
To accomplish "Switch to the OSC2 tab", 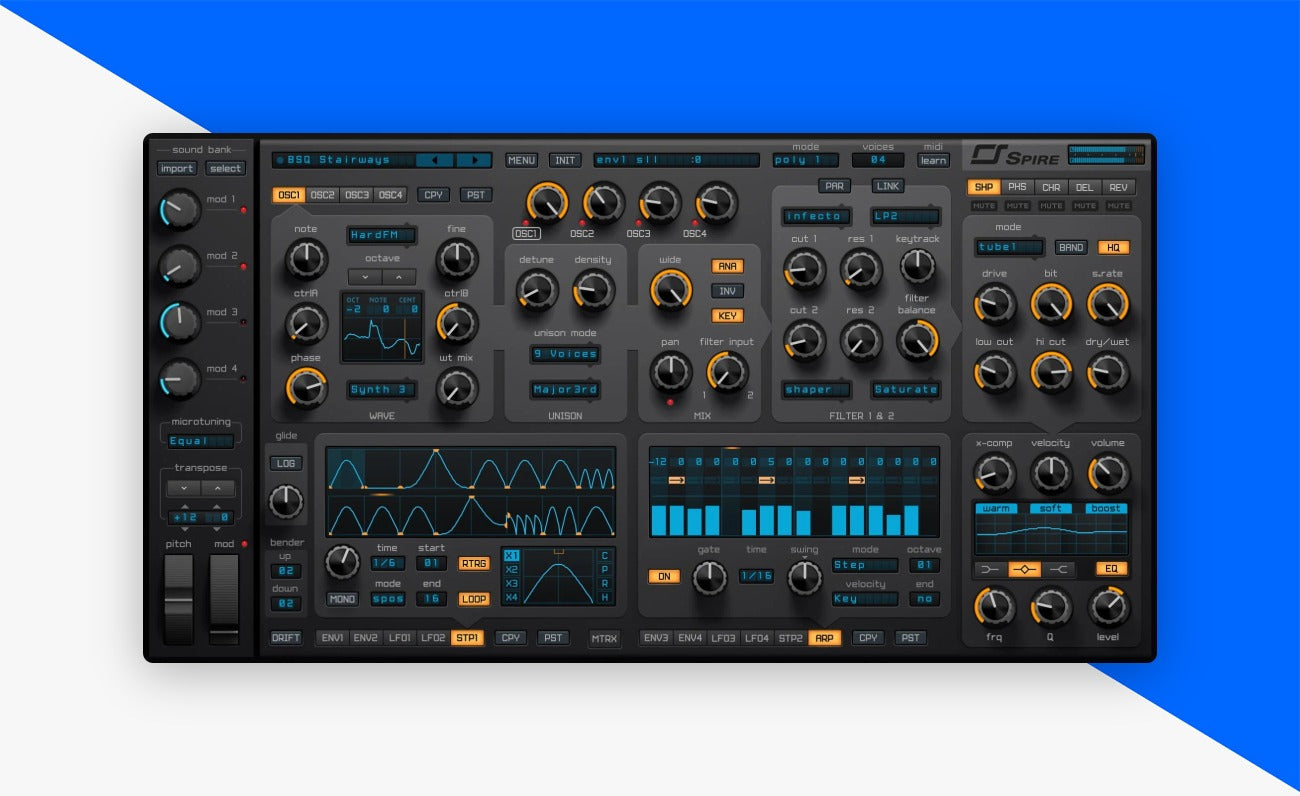I will (x=322, y=195).
